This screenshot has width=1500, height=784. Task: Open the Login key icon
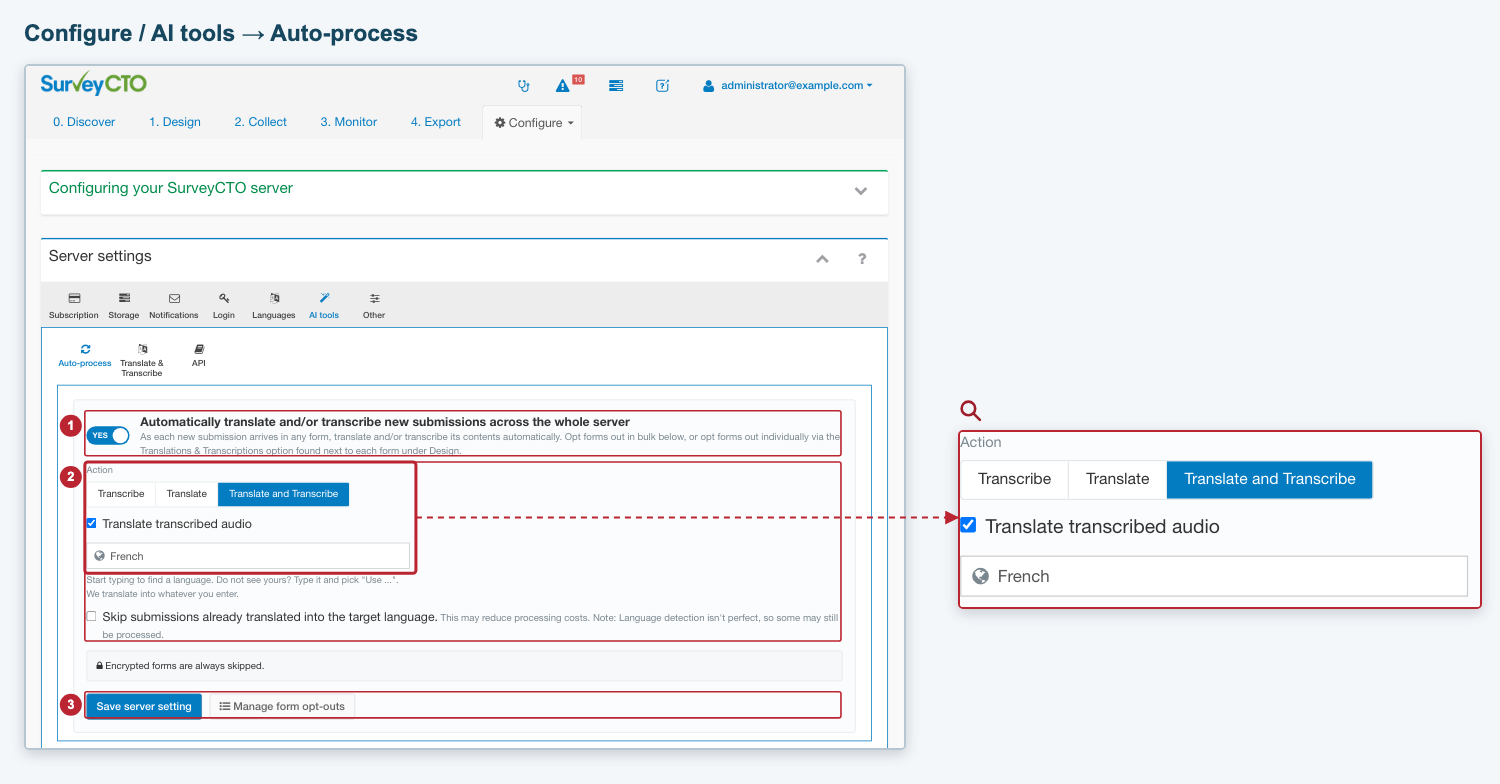[x=224, y=298]
